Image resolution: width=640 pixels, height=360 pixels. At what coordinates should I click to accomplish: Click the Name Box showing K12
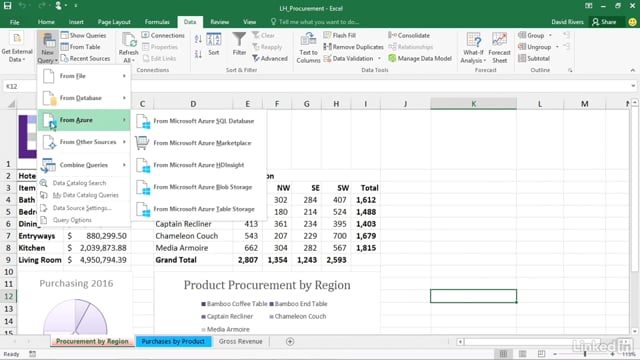click(20, 86)
